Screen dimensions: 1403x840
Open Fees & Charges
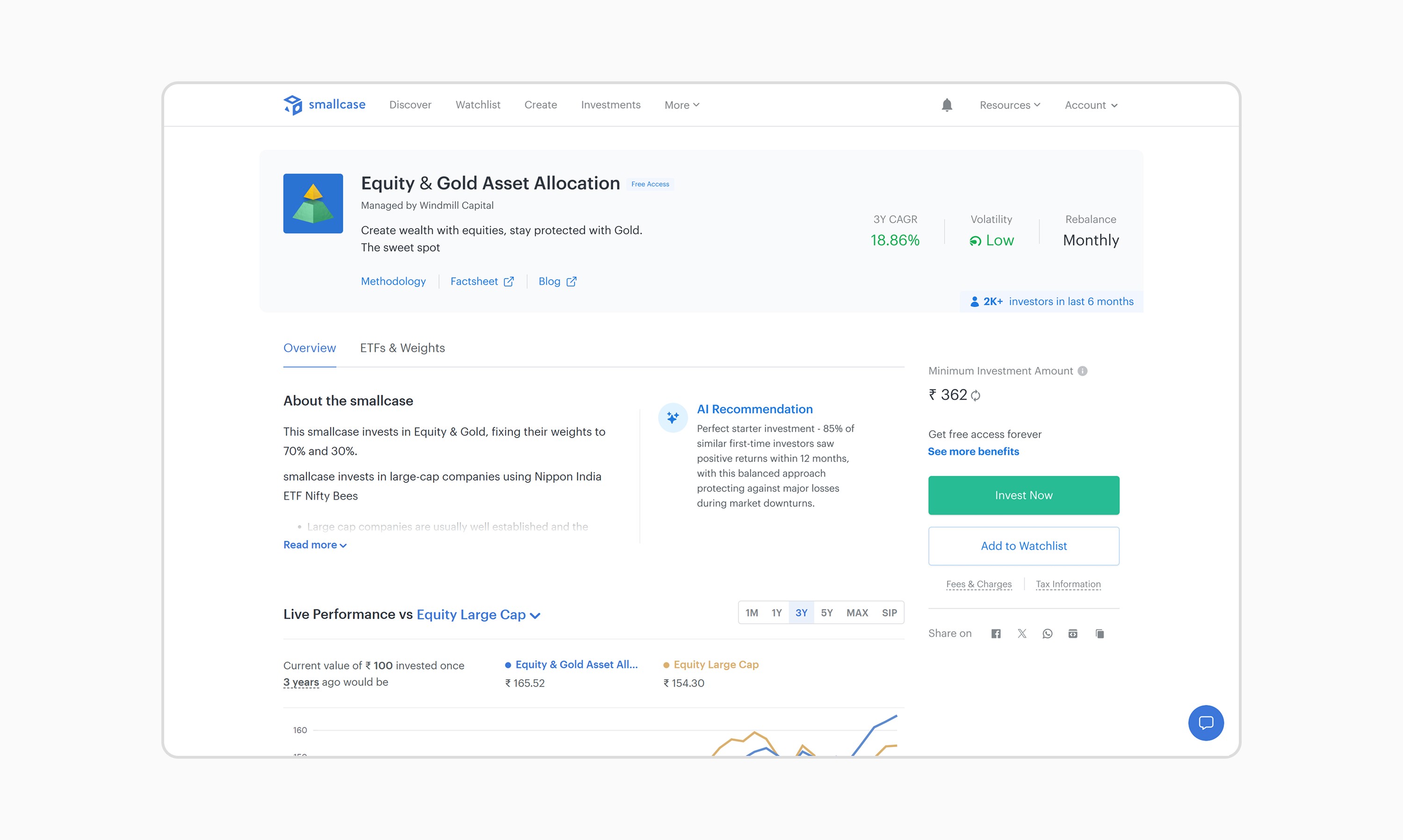click(978, 583)
